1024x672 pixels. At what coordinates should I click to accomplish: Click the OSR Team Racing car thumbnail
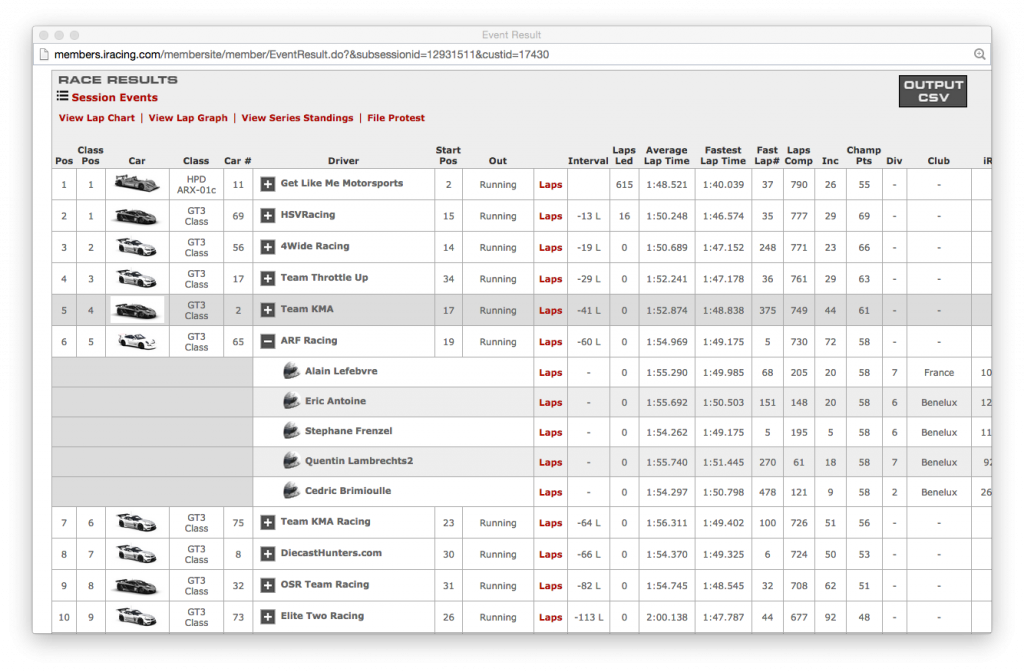136,586
